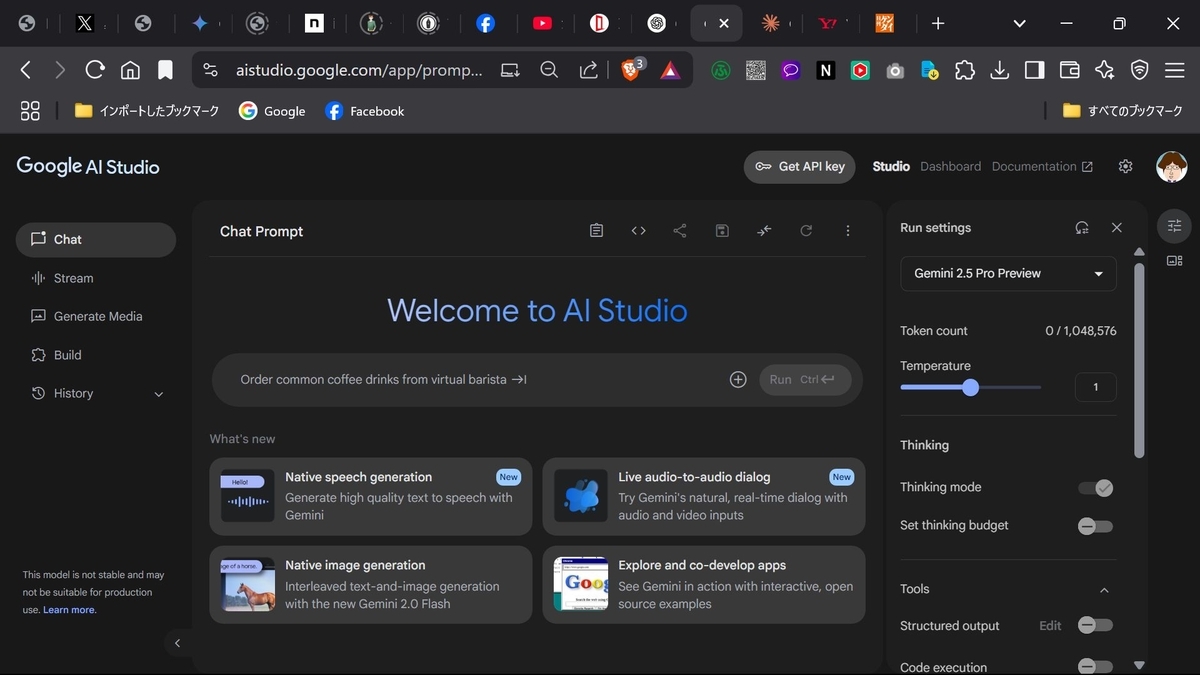Image resolution: width=1200 pixels, height=675 pixels.
Task: Open the Facebook bookmark
Action: point(365,111)
